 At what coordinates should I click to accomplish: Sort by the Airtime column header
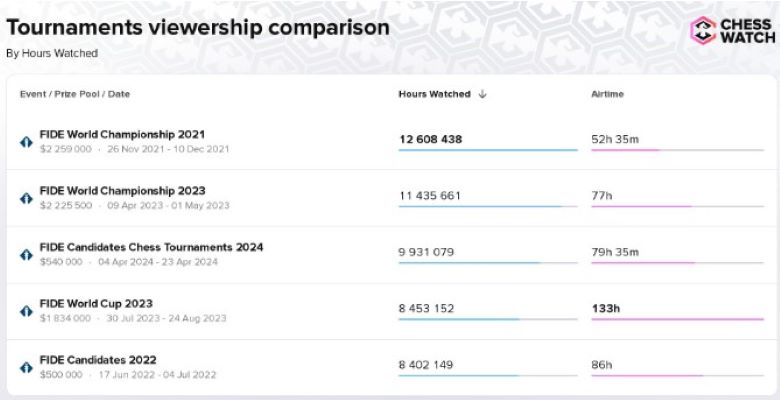click(608, 94)
